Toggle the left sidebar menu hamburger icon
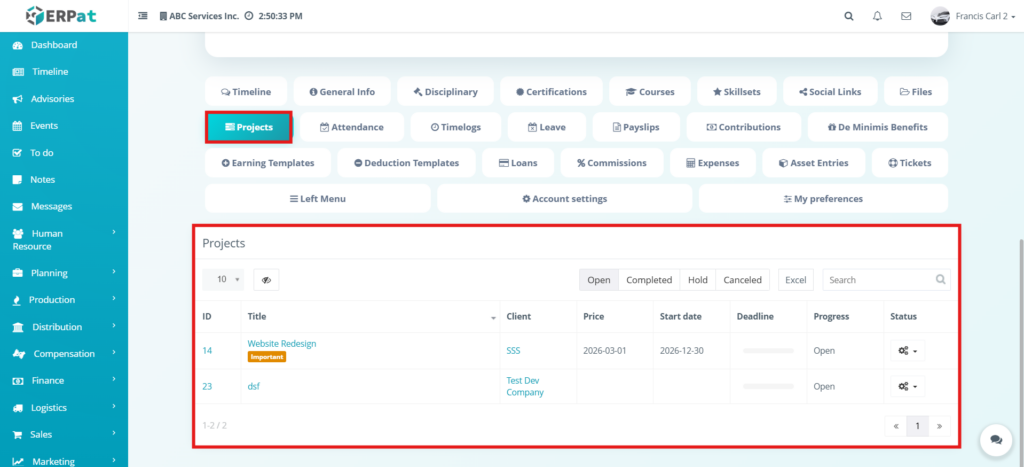 click(143, 16)
